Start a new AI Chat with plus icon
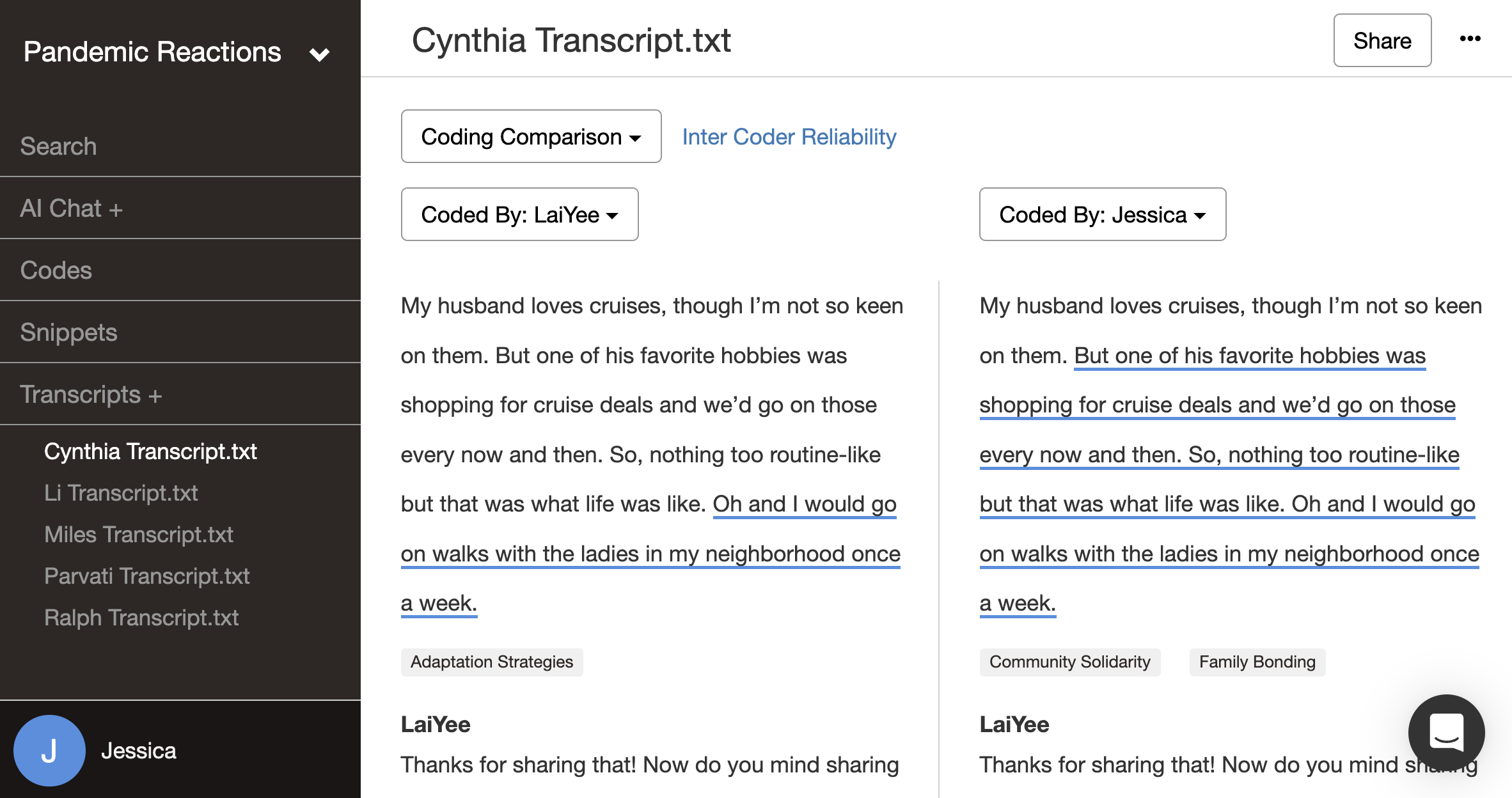 click(x=117, y=207)
